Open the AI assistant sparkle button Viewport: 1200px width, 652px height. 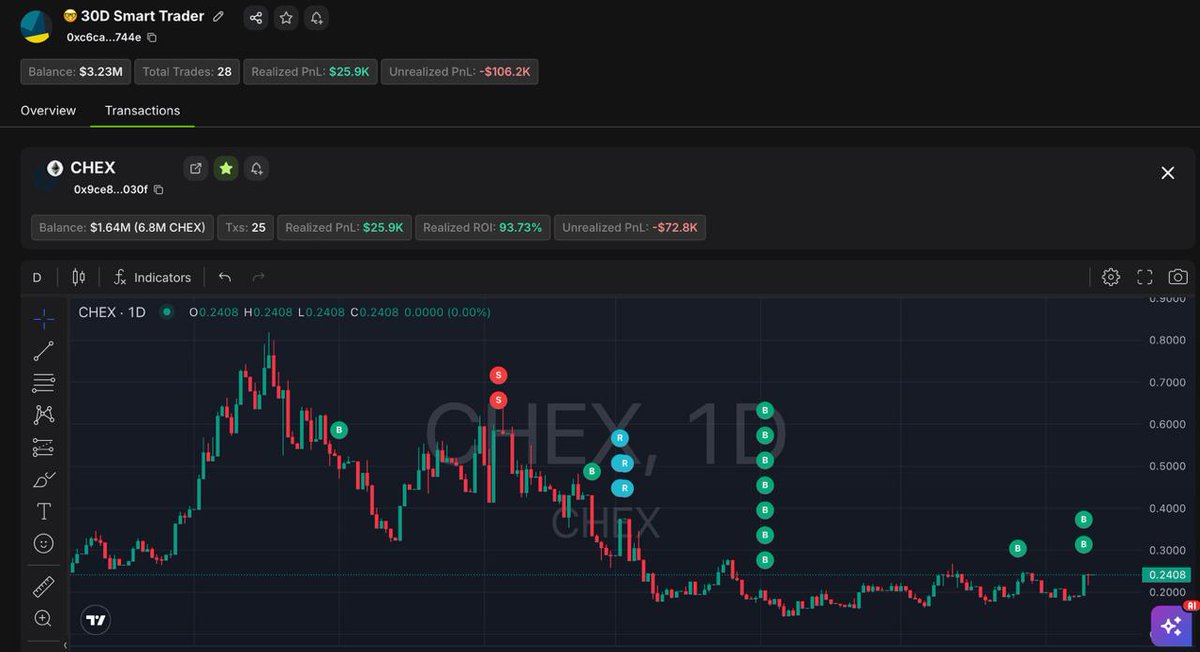click(1171, 626)
